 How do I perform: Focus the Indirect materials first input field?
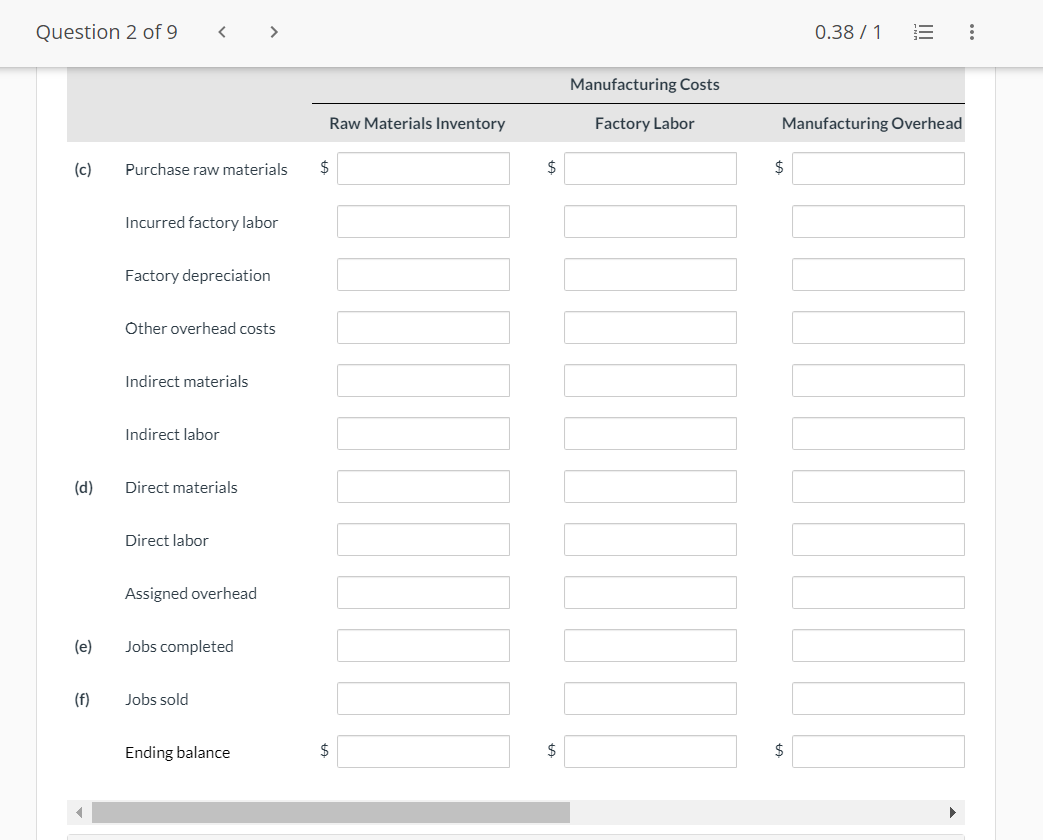click(423, 380)
